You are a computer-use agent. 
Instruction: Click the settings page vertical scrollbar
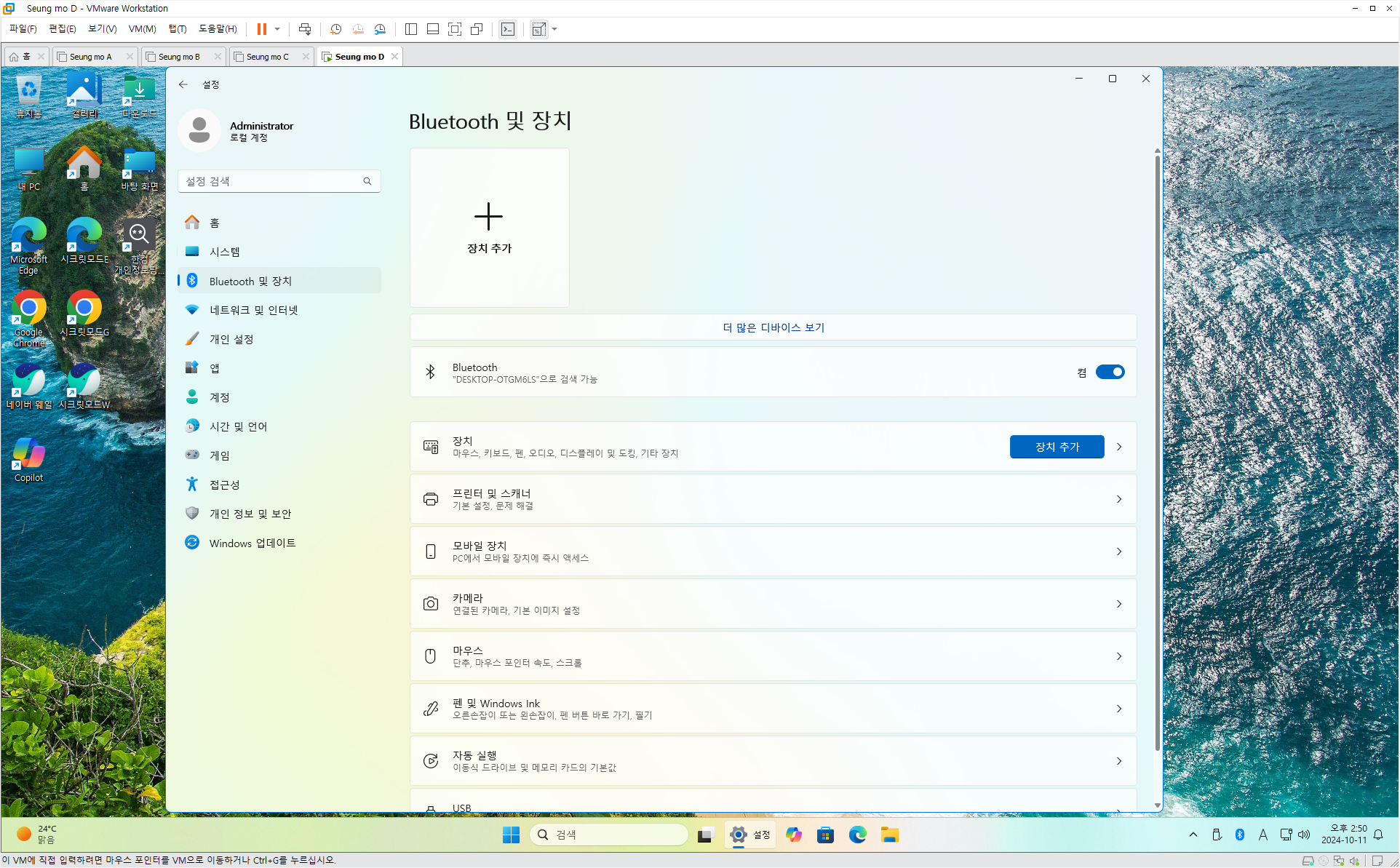[1157, 451]
